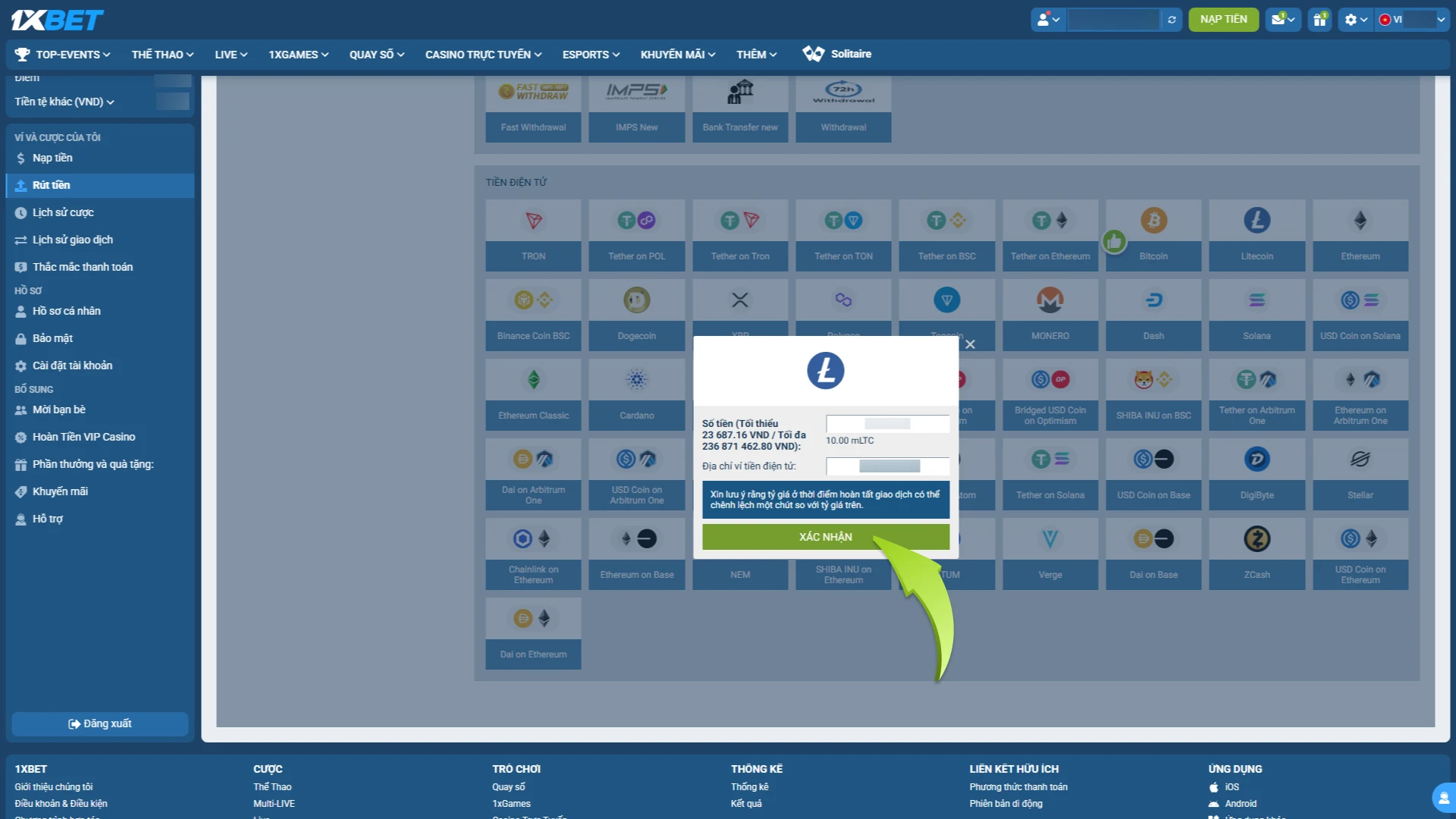Select the Verge cryptocurrency tile
This screenshot has width=1456, height=819.
[x=1050, y=554]
